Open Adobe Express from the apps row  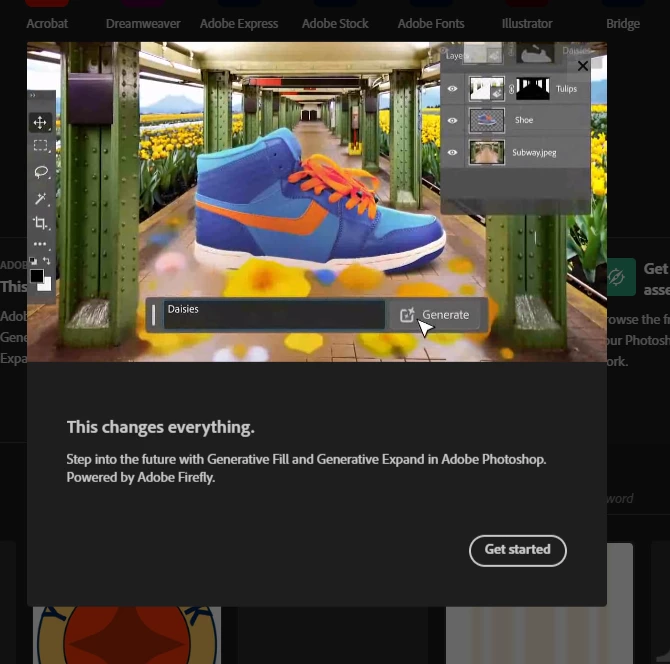239,24
